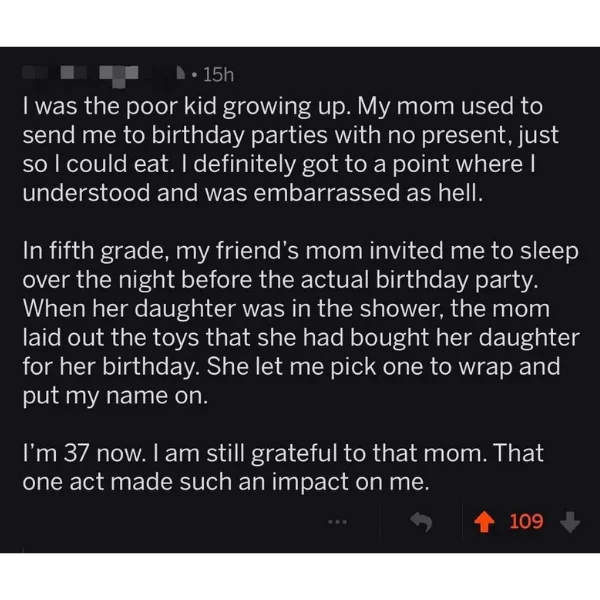Click the paragraph starting 'I was the poor kid'
600x600 pixels.
pos(290,149)
